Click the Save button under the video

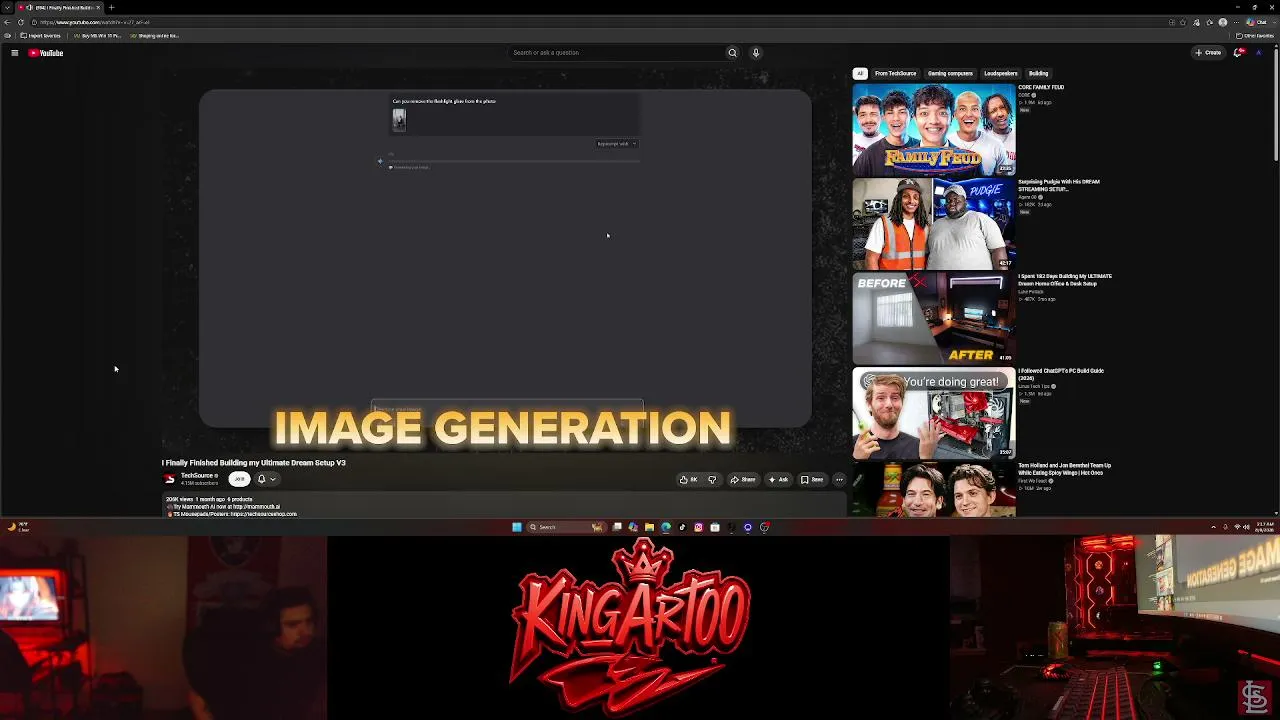812,479
